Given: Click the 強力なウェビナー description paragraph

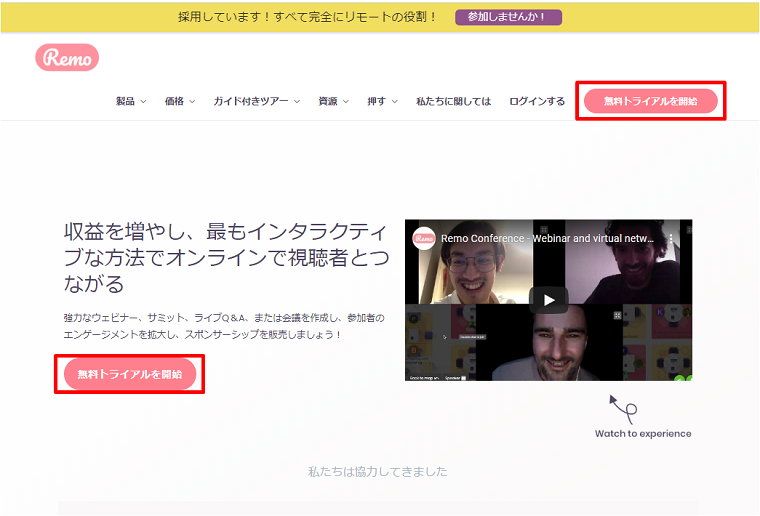Looking at the screenshot, I should pyautogui.click(x=224, y=326).
